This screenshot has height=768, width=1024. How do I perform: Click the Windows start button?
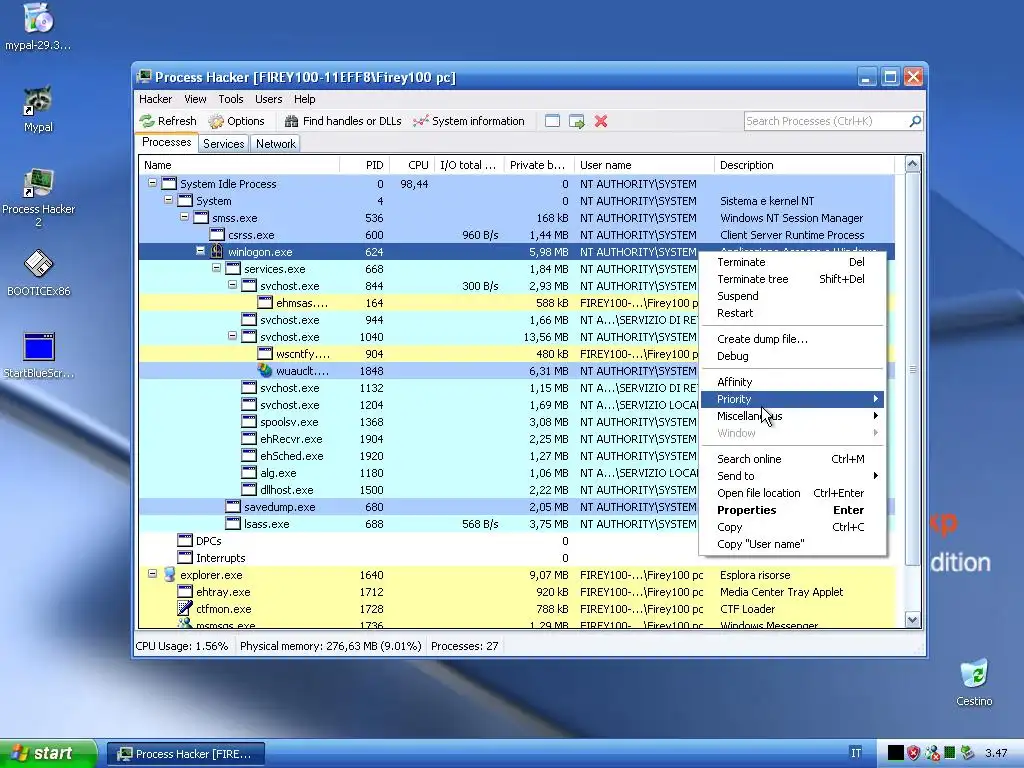48,753
